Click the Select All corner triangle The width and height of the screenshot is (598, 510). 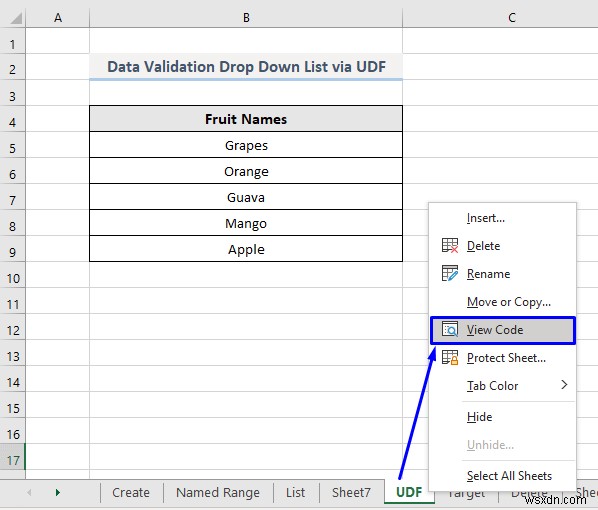(16, 18)
